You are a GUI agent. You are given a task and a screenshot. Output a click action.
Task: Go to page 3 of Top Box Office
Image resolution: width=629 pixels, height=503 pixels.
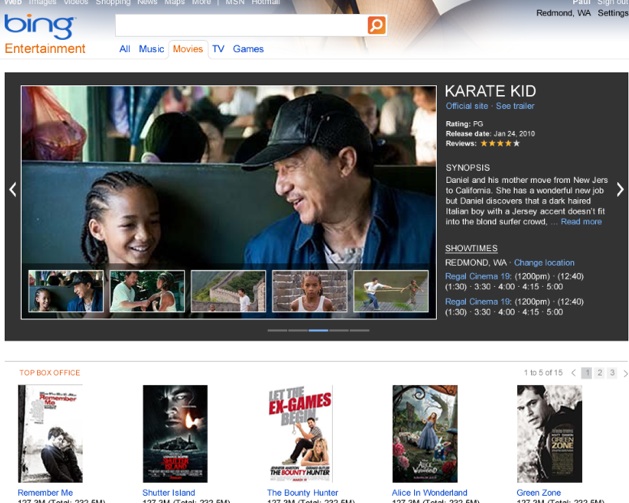coord(612,373)
